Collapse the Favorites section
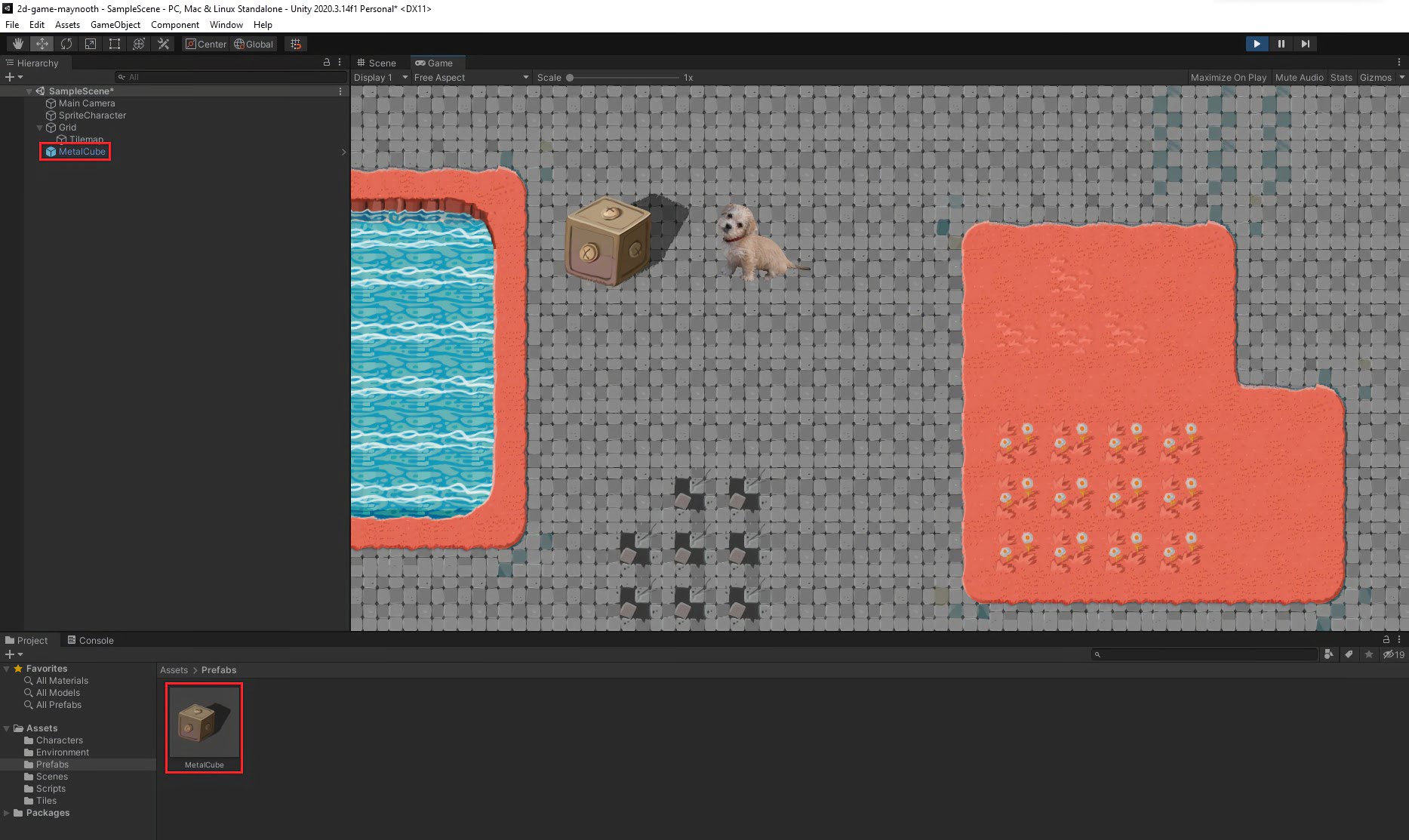 coord(7,669)
